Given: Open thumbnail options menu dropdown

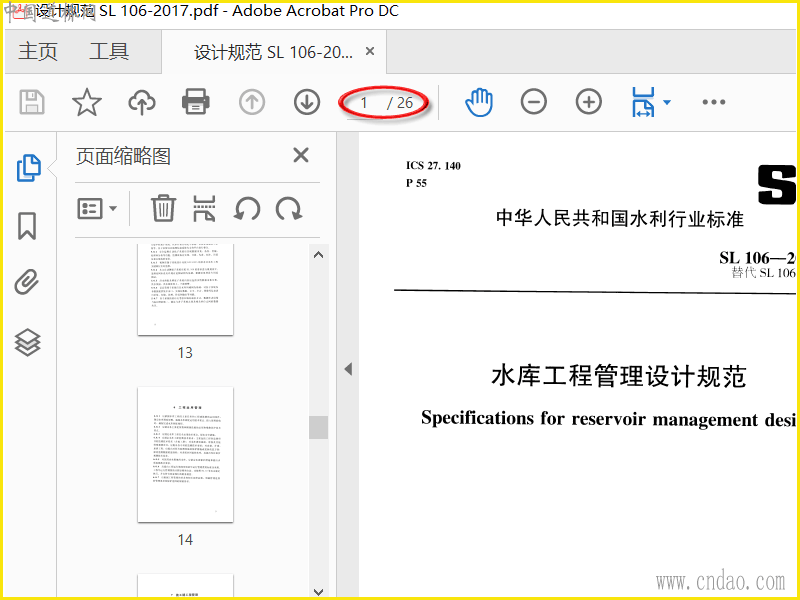Looking at the screenshot, I should 97,209.
